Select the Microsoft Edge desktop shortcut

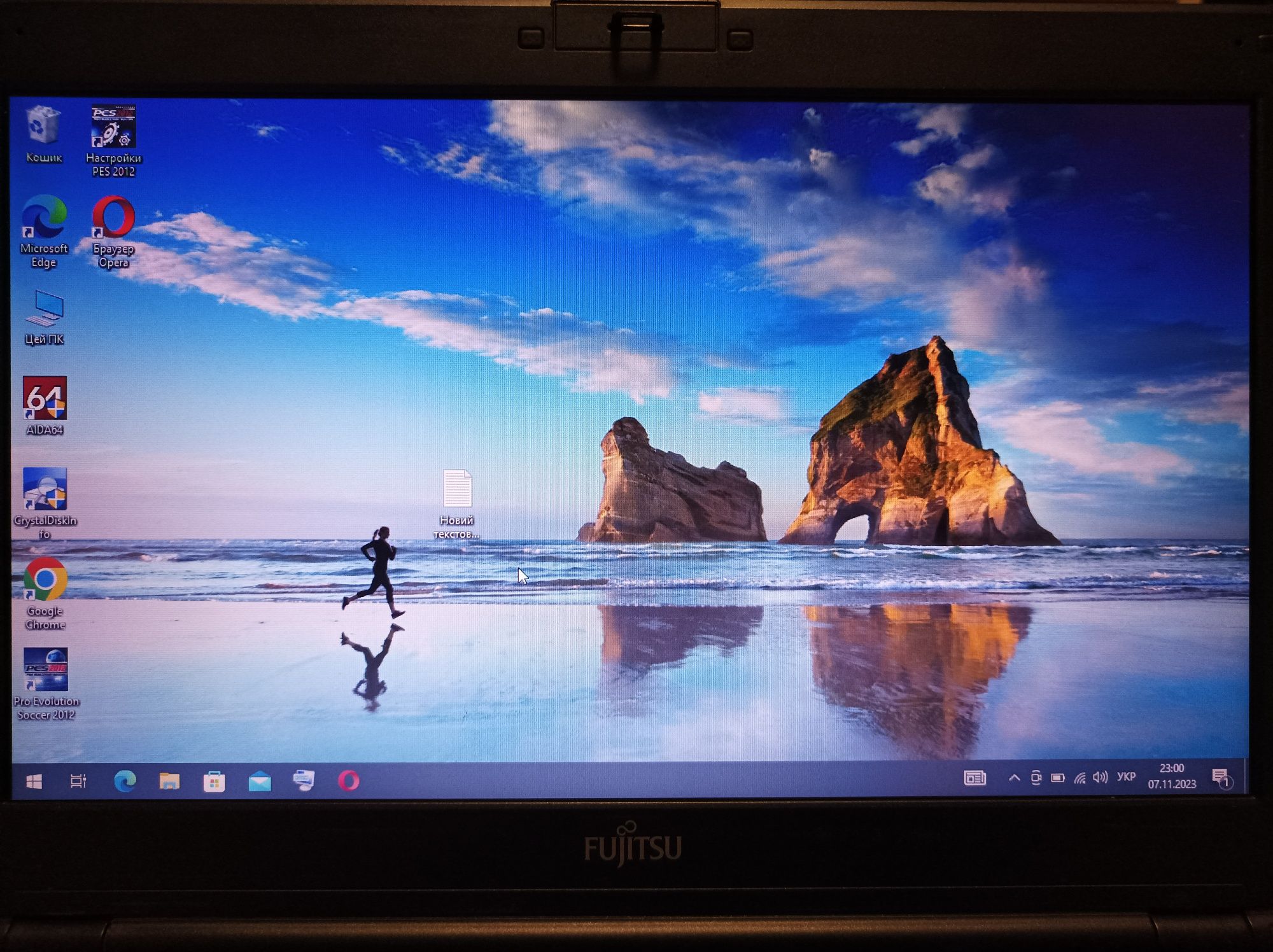pyautogui.click(x=44, y=232)
